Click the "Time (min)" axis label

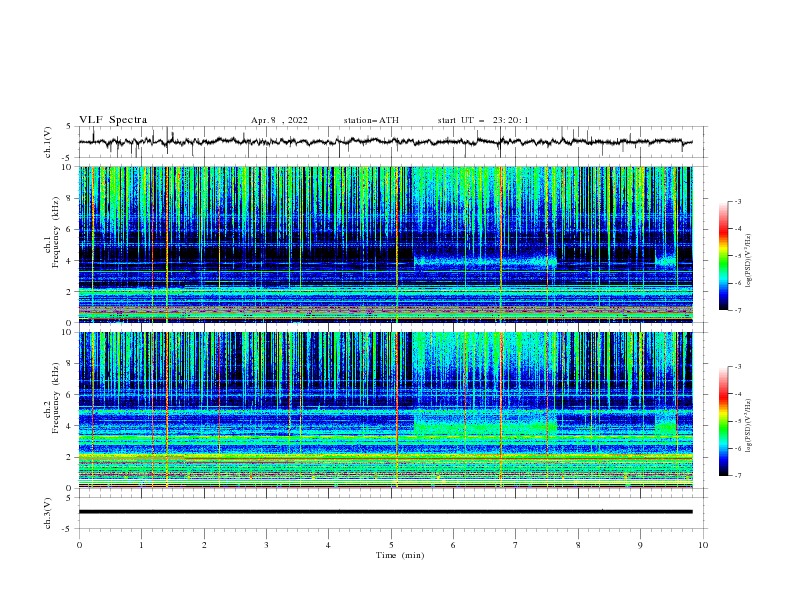click(x=400, y=555)
